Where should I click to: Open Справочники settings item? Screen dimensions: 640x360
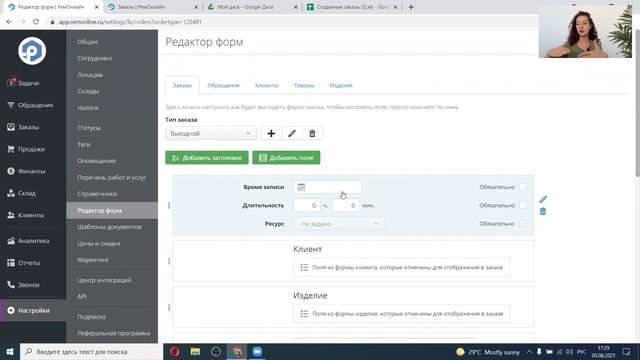click(97, 194)
